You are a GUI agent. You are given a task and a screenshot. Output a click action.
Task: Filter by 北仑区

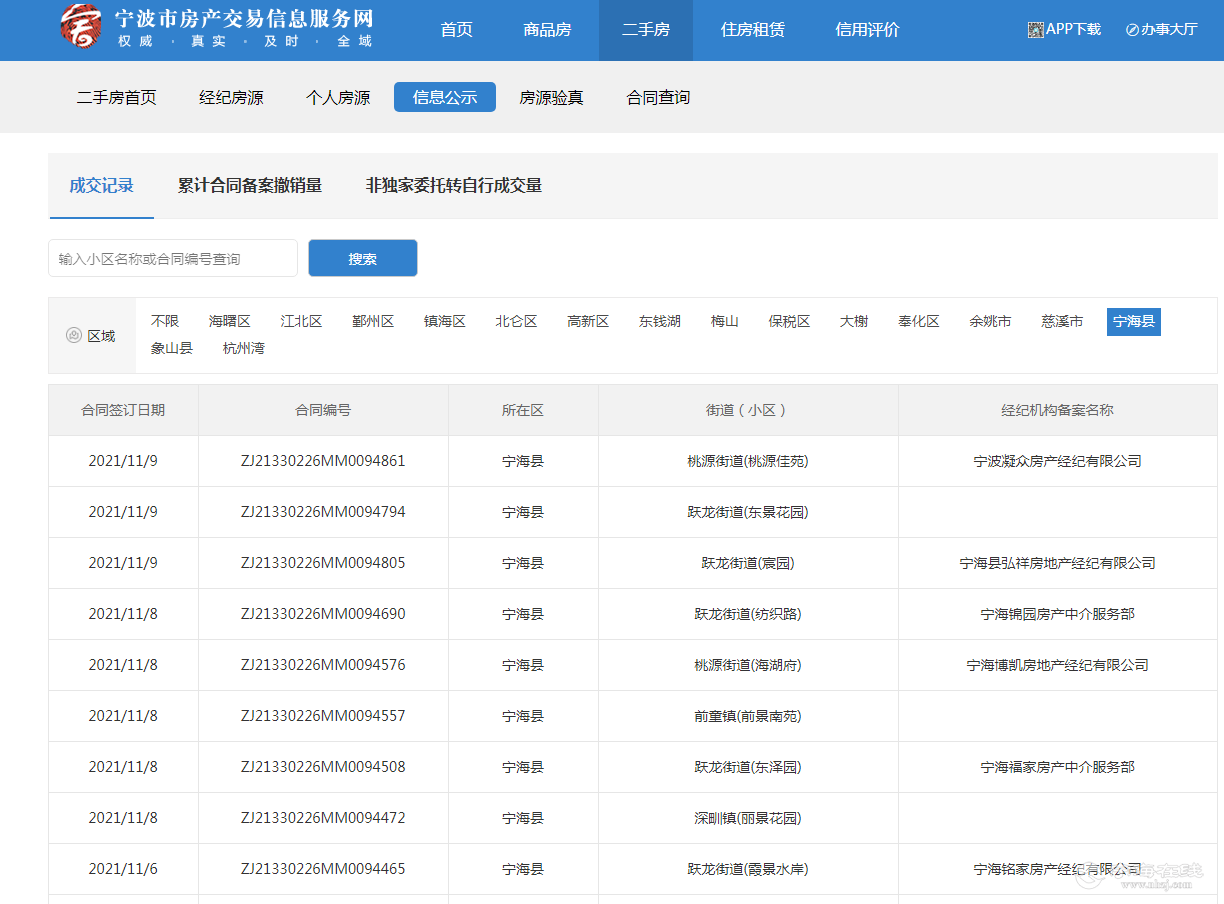[517, 322]
